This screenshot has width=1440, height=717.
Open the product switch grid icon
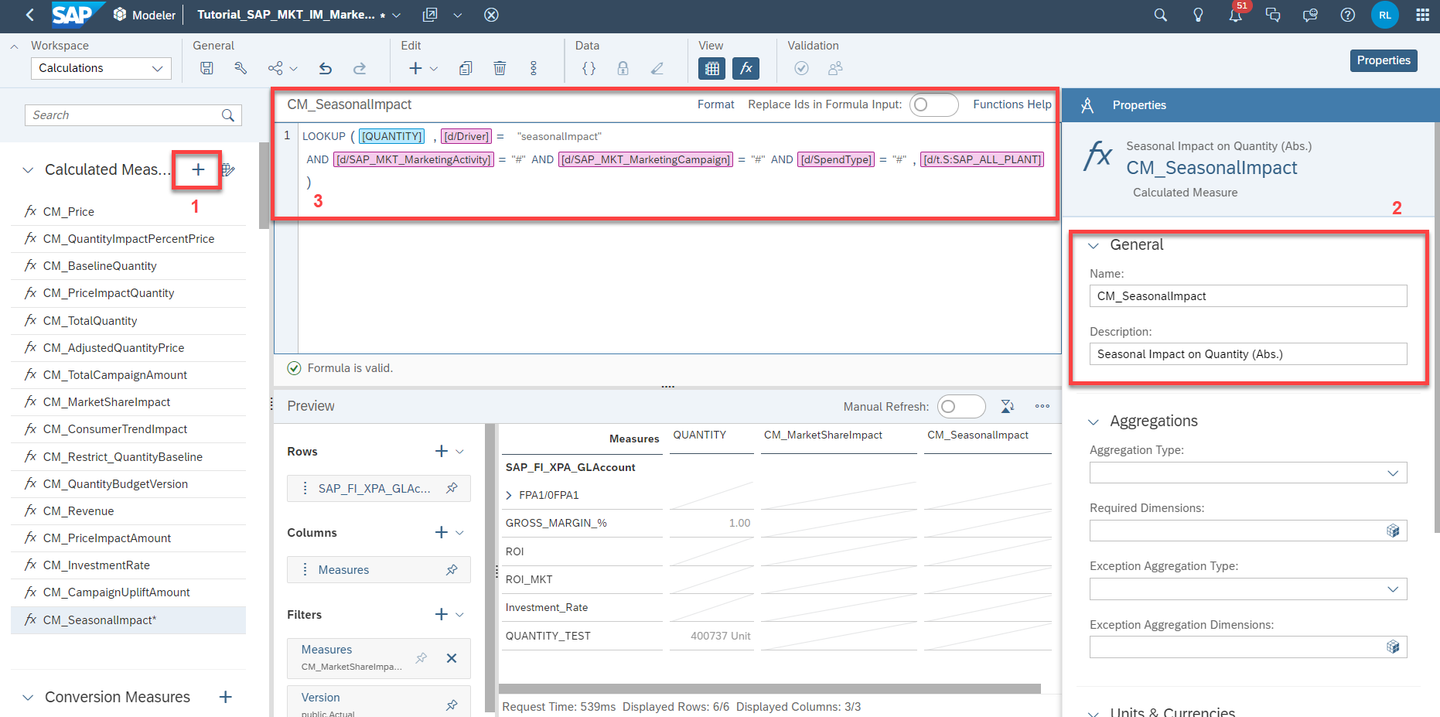click(x=1422, y=15)
